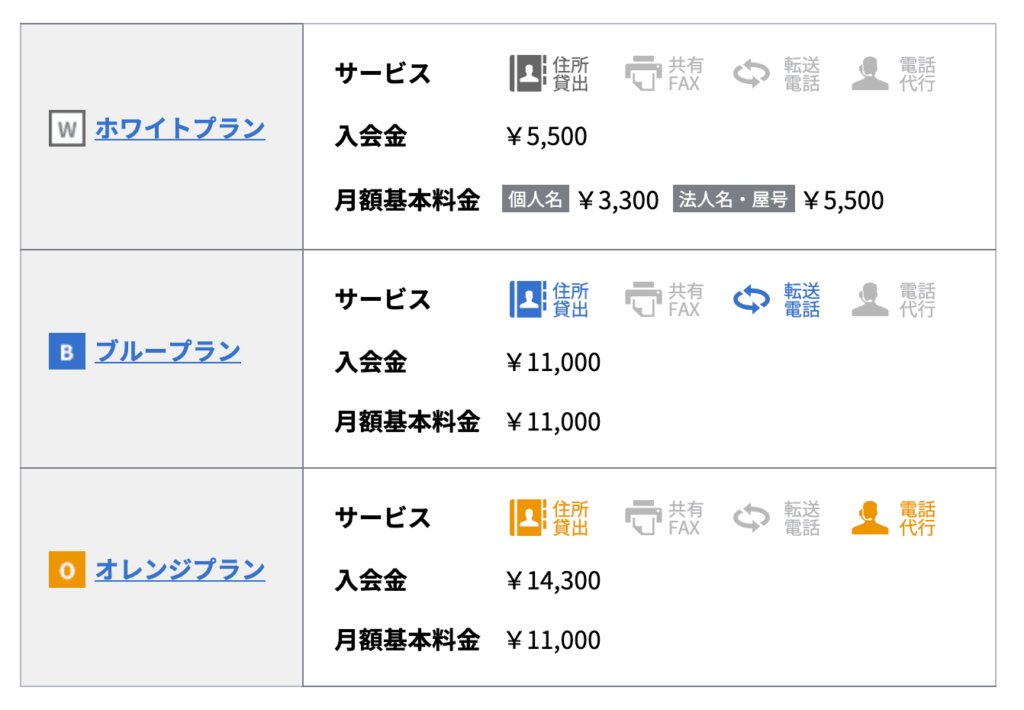Click the gray 転送電話 icon in White plan
This screenshot has height=710, width=1024.
point(752,73)
